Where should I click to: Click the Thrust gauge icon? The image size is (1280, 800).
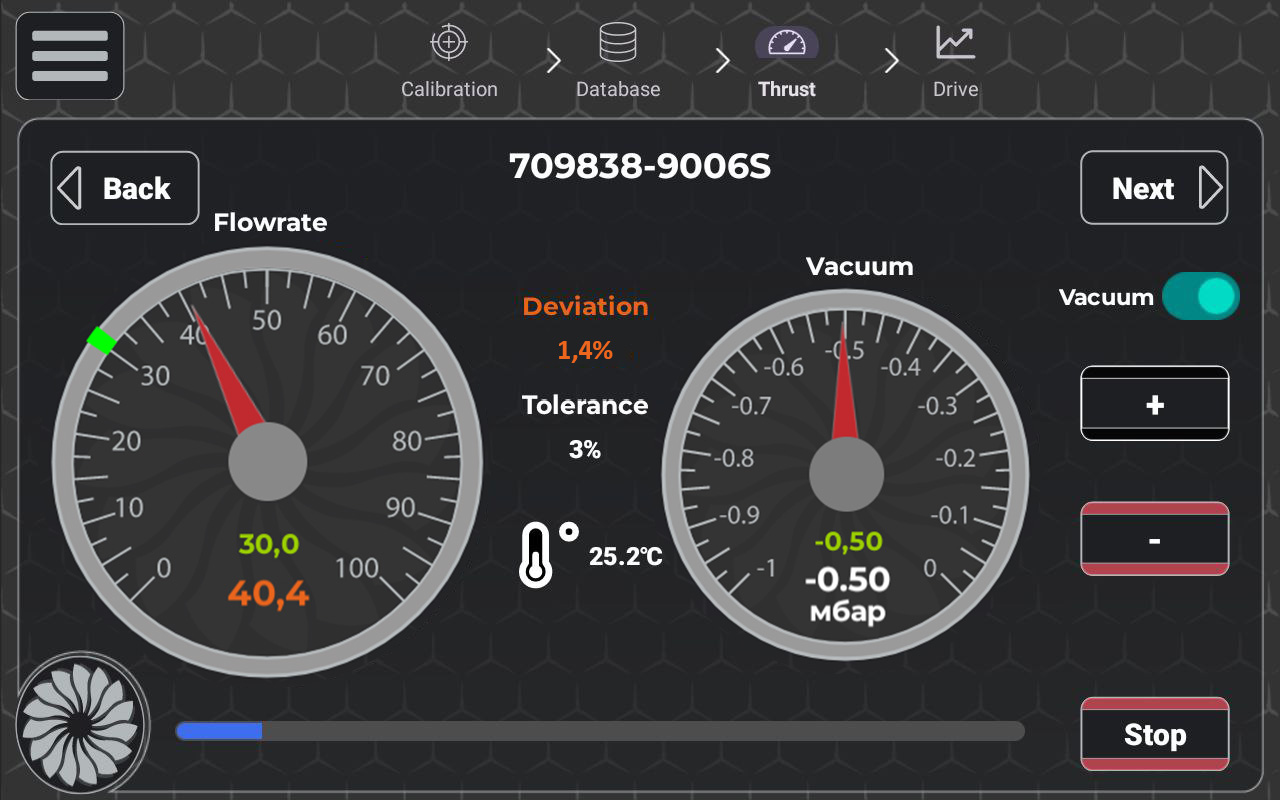coord(787,43)
